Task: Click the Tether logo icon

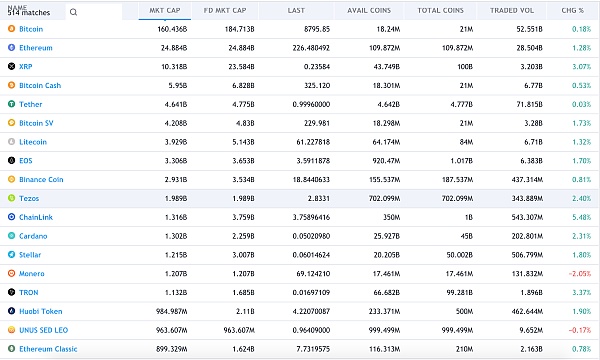Action: (x=11, y=104)
